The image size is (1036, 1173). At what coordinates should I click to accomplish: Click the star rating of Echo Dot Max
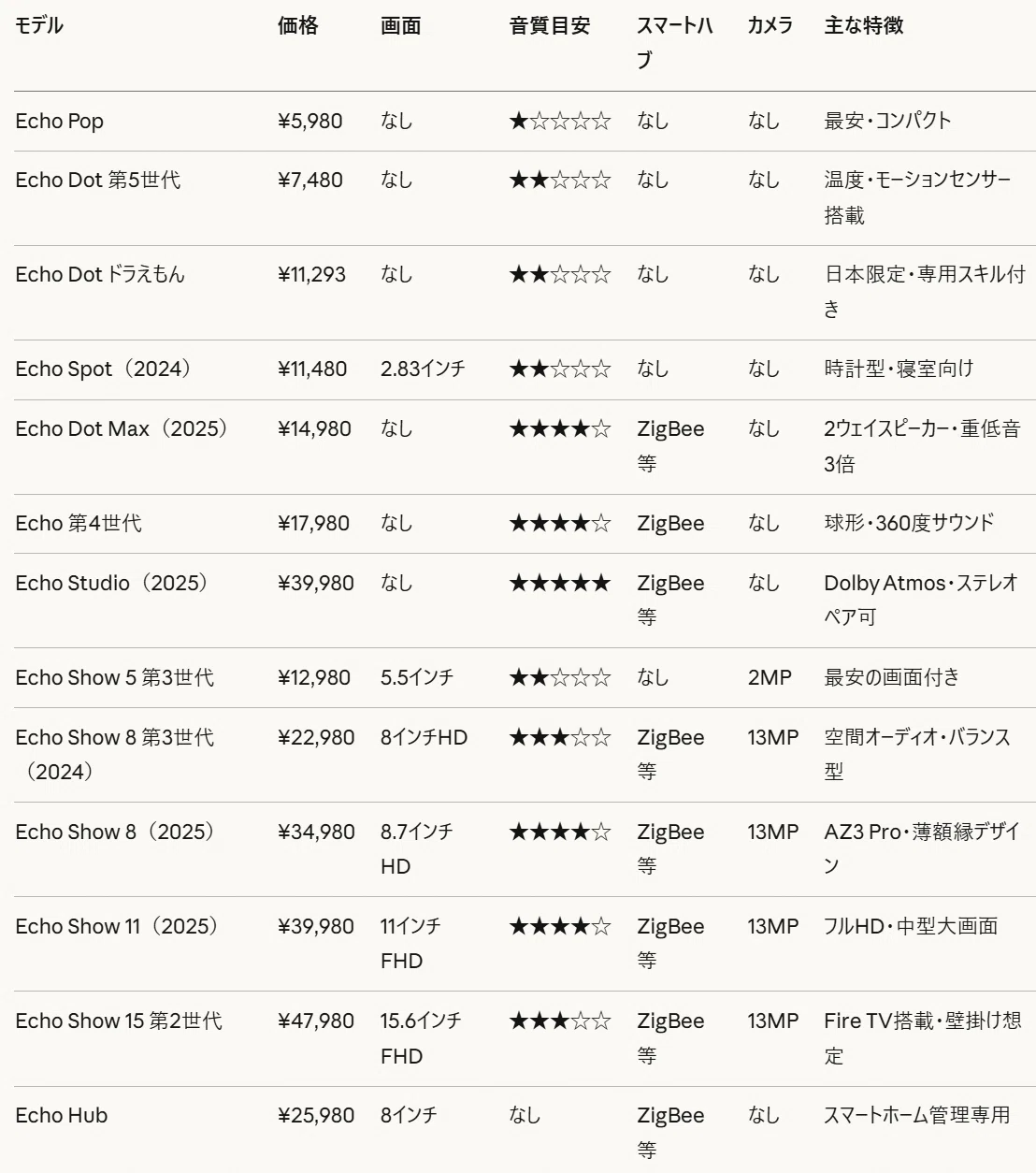560,429
